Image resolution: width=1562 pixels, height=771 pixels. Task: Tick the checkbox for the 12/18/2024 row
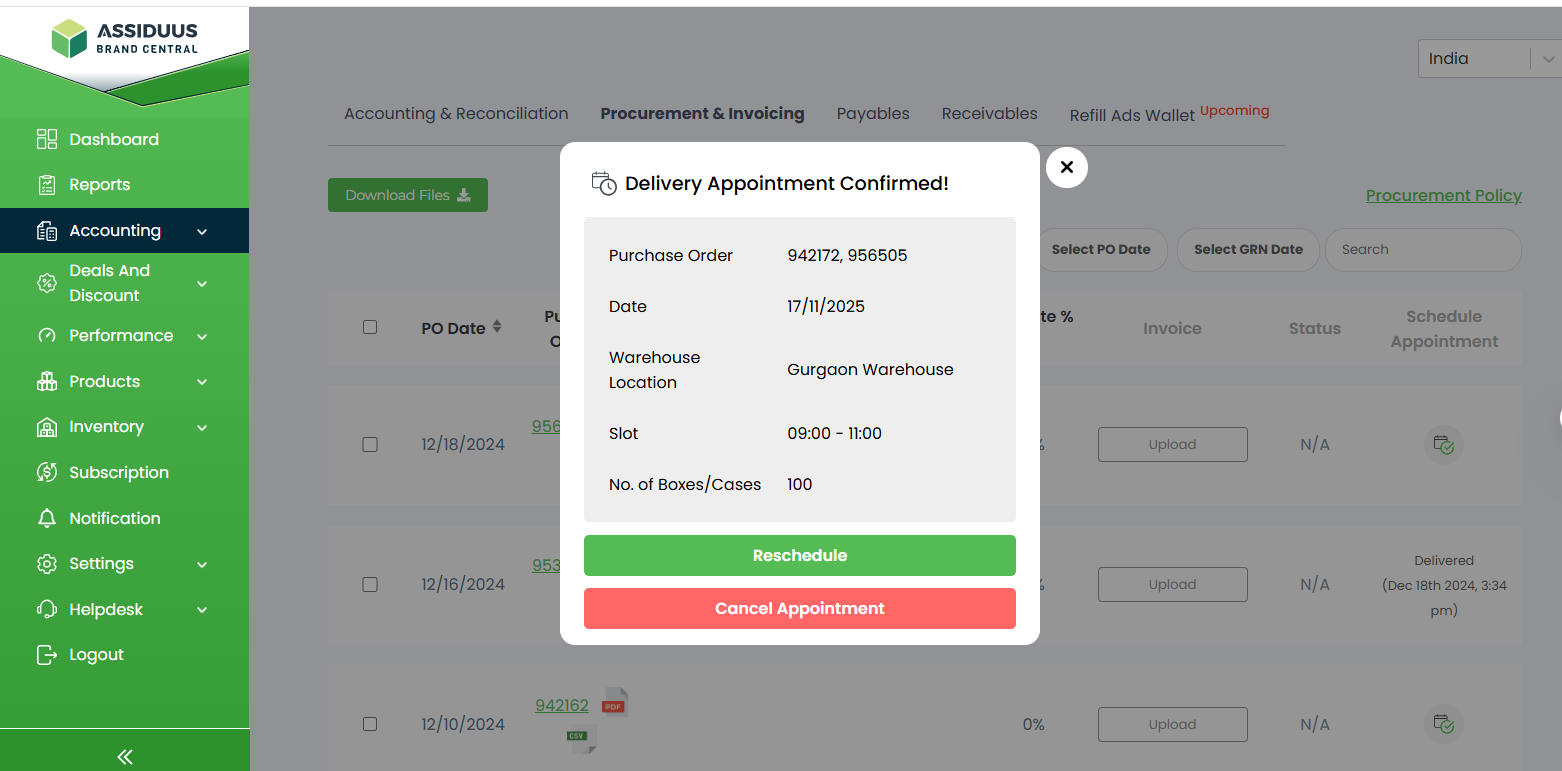[x=370, y=444]
